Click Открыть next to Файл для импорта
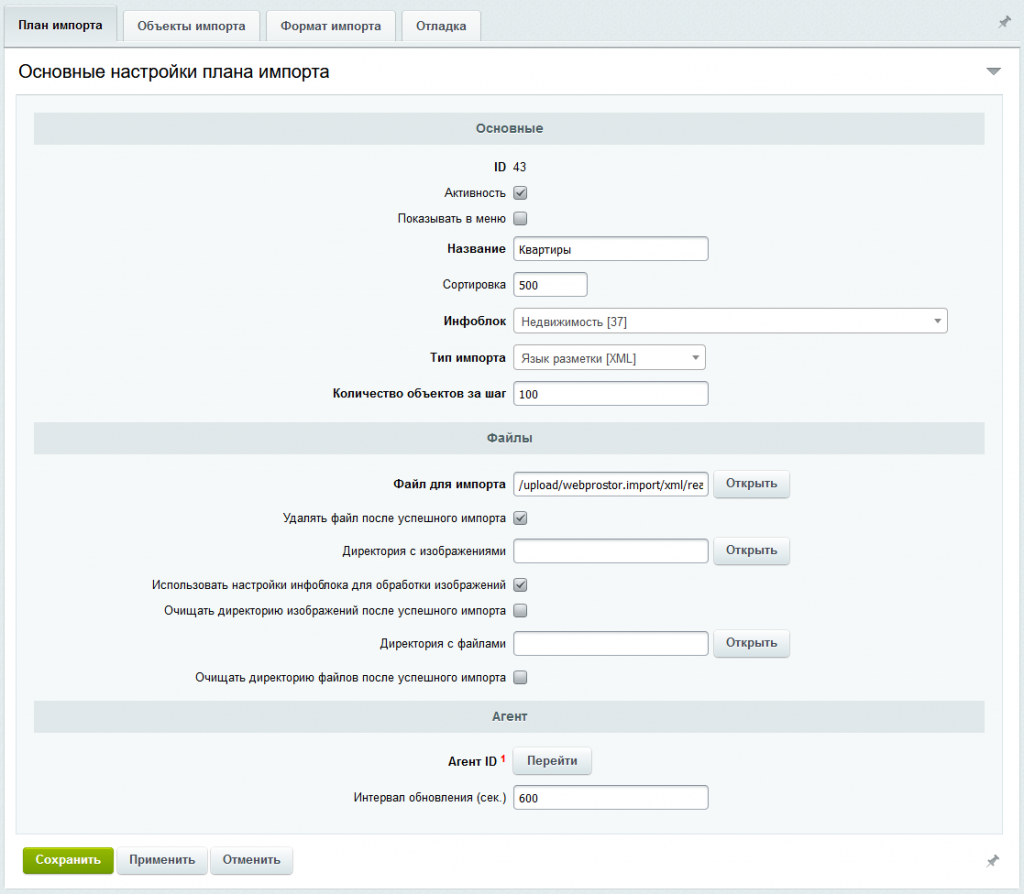1024x894 pixels. coord(751,484)
